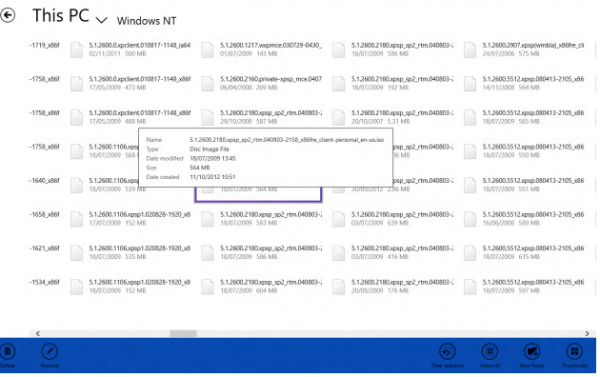
Task: Select file icon for the 24/07/2006 575 MB item
Action: coord(470,50)
